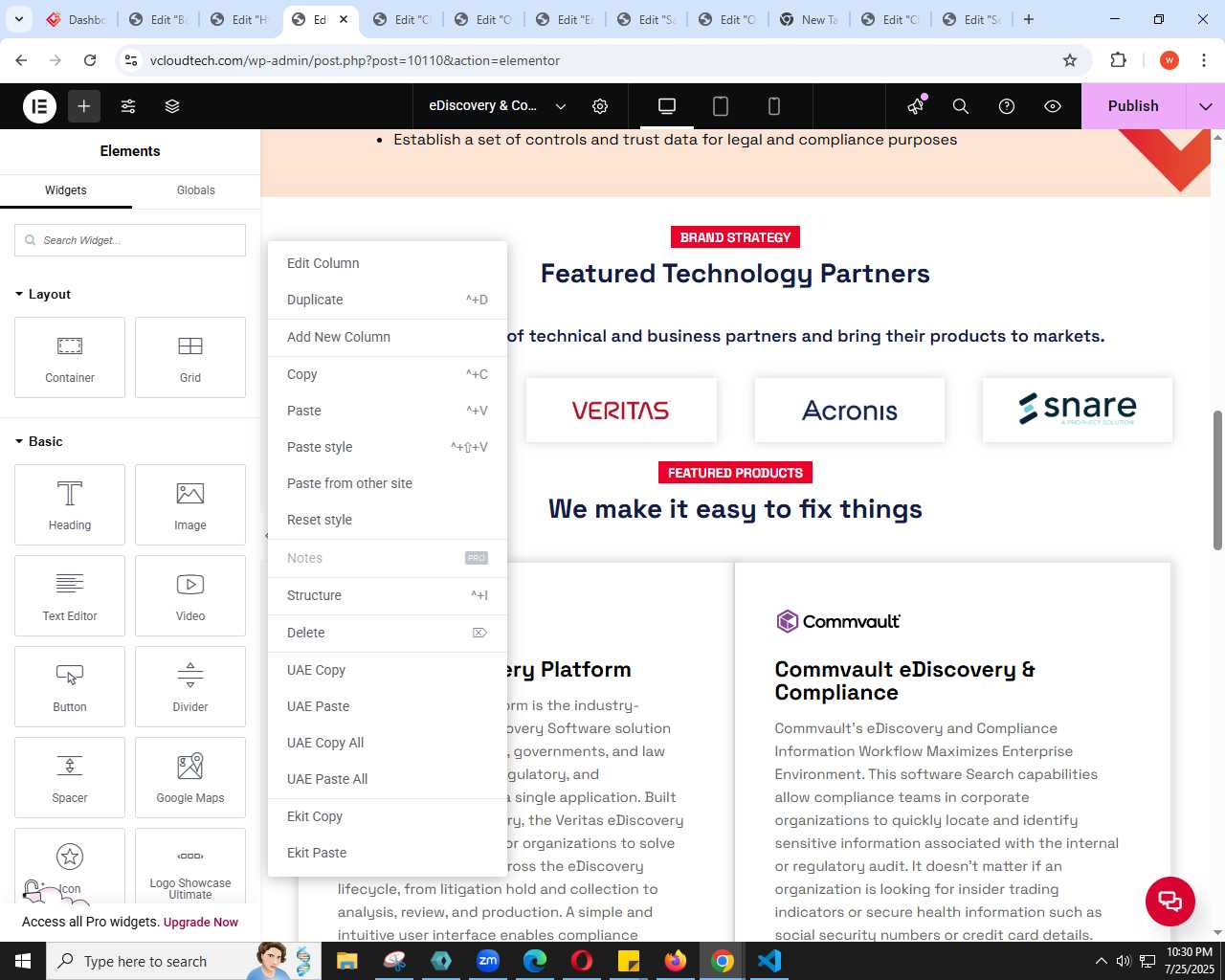Reload the browser page
The height and width of the screenshot is (980, 1225).
point(90,60)
